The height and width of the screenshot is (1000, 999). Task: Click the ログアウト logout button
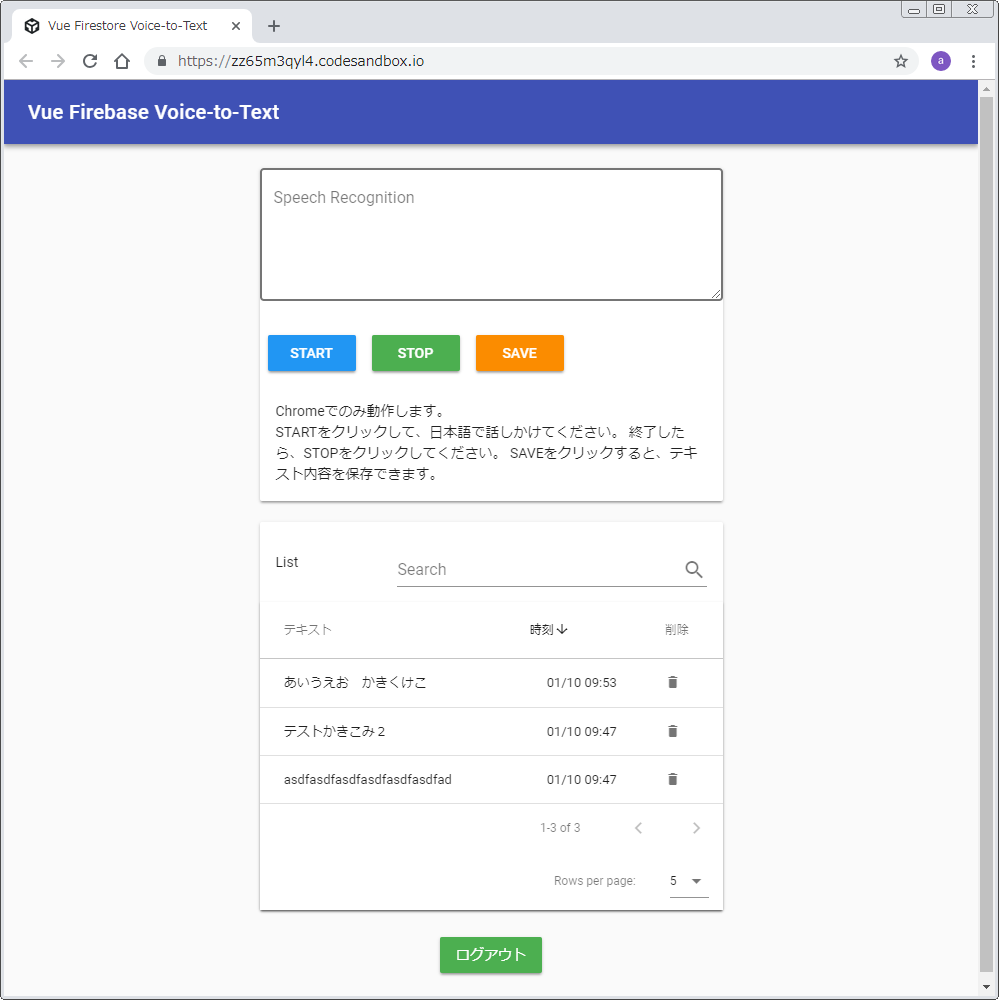point(491,955)
